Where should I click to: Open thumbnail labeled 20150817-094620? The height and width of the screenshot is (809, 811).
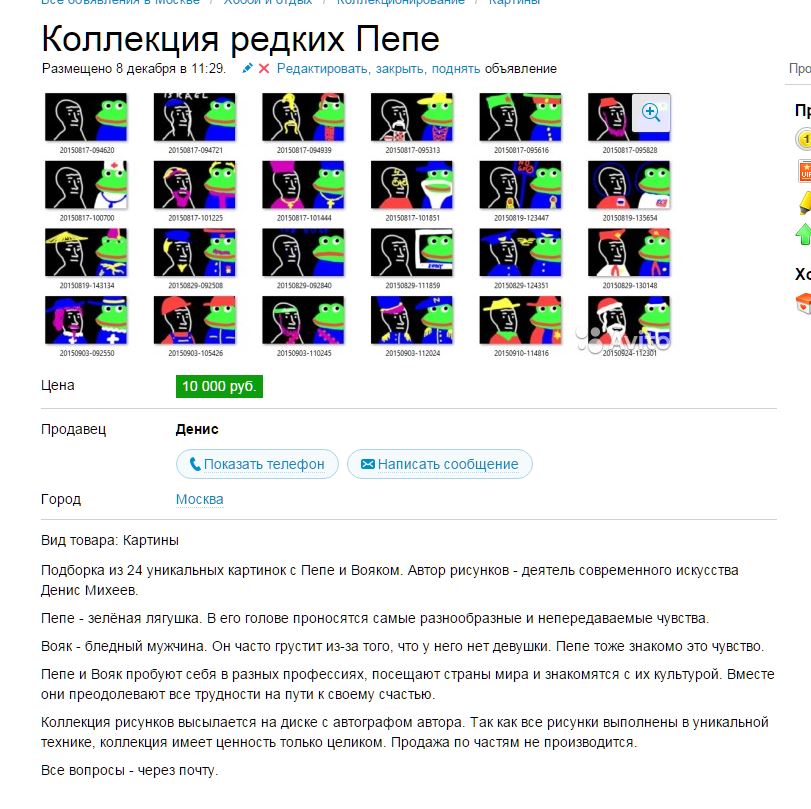(86, 117)
